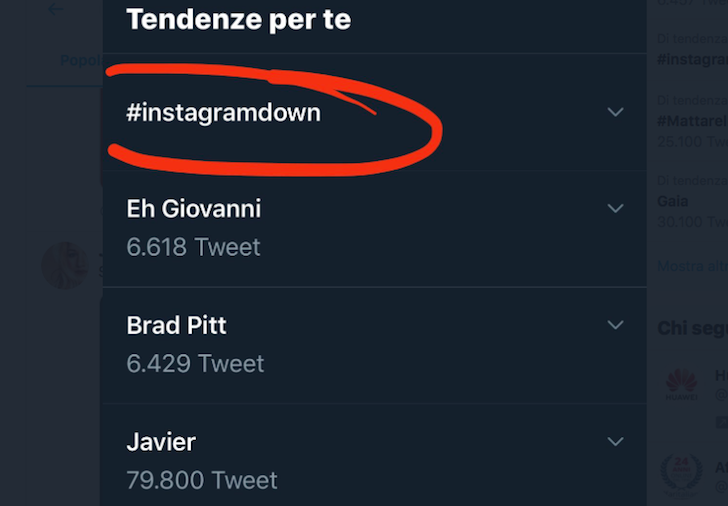Viewport: 728px width, 506px height.
Task: Open the Gaia trend in sidebar
Action: tap(673, 201)
